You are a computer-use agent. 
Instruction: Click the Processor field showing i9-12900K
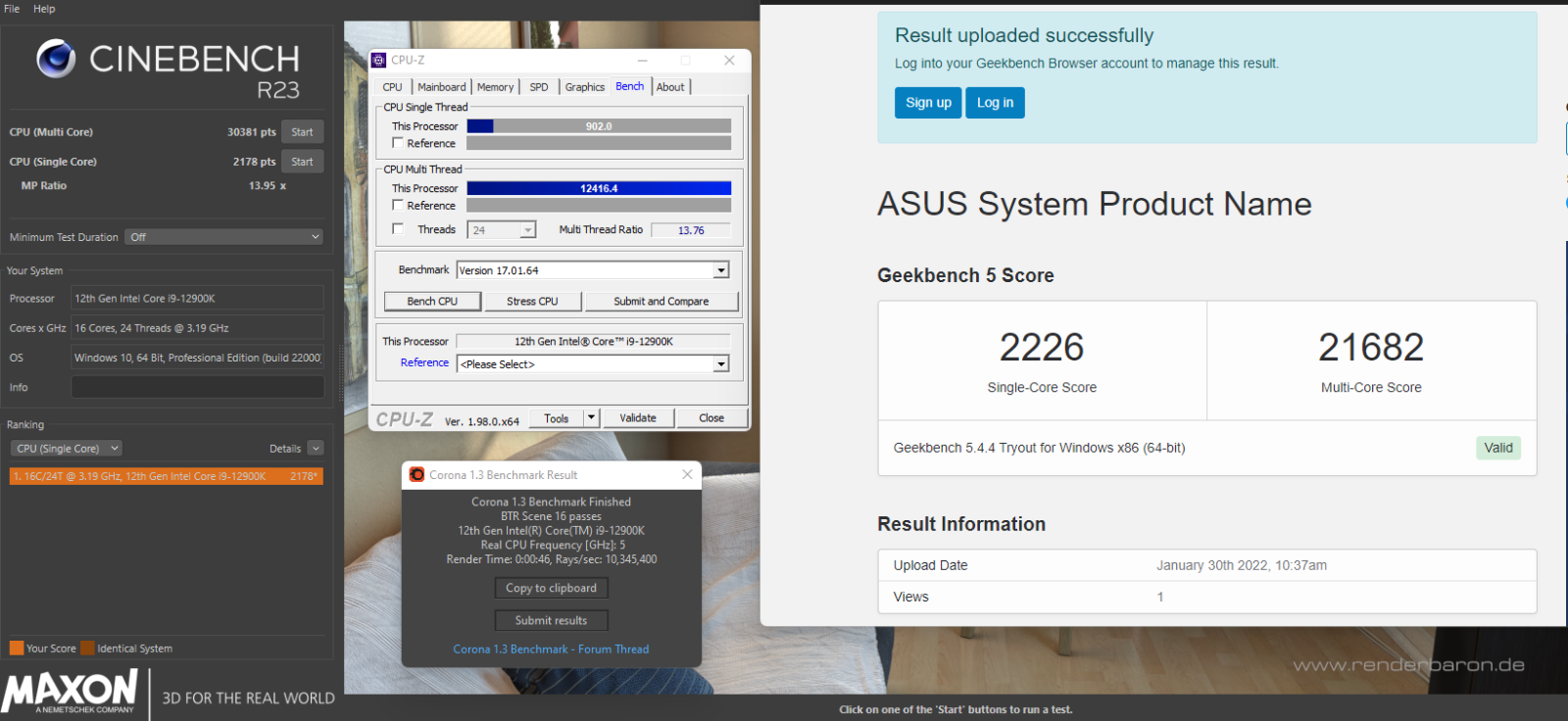pyautogui.click(x=197, y=299)
